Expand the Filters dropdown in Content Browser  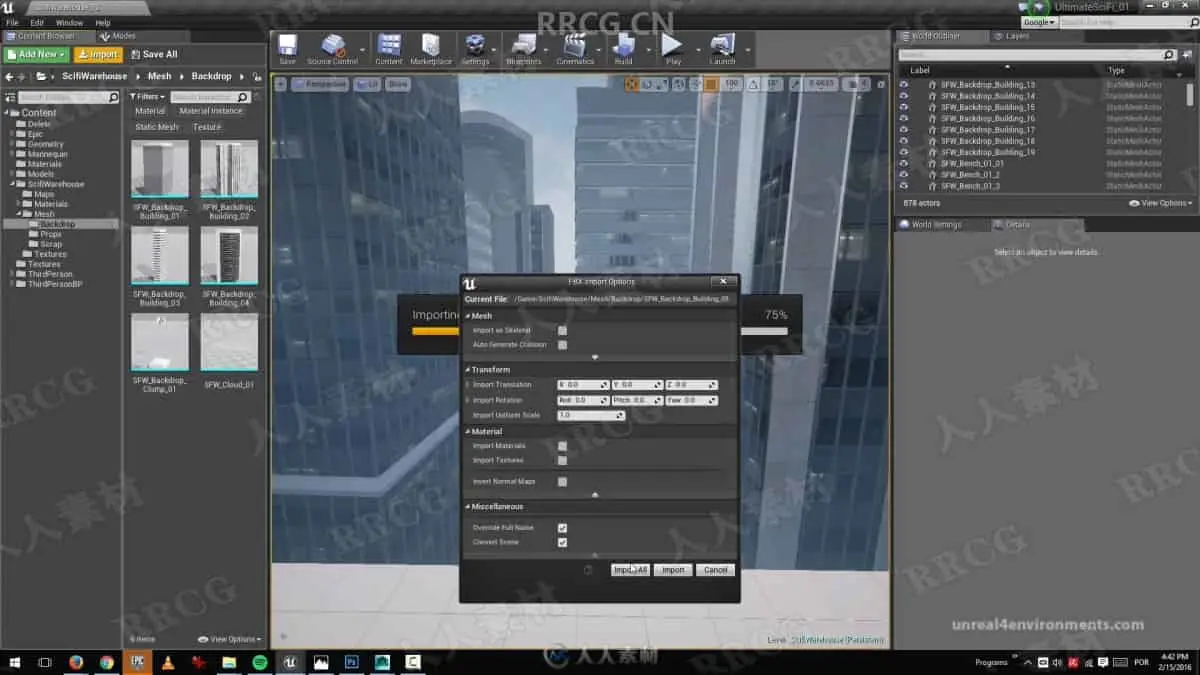(146, 97)
